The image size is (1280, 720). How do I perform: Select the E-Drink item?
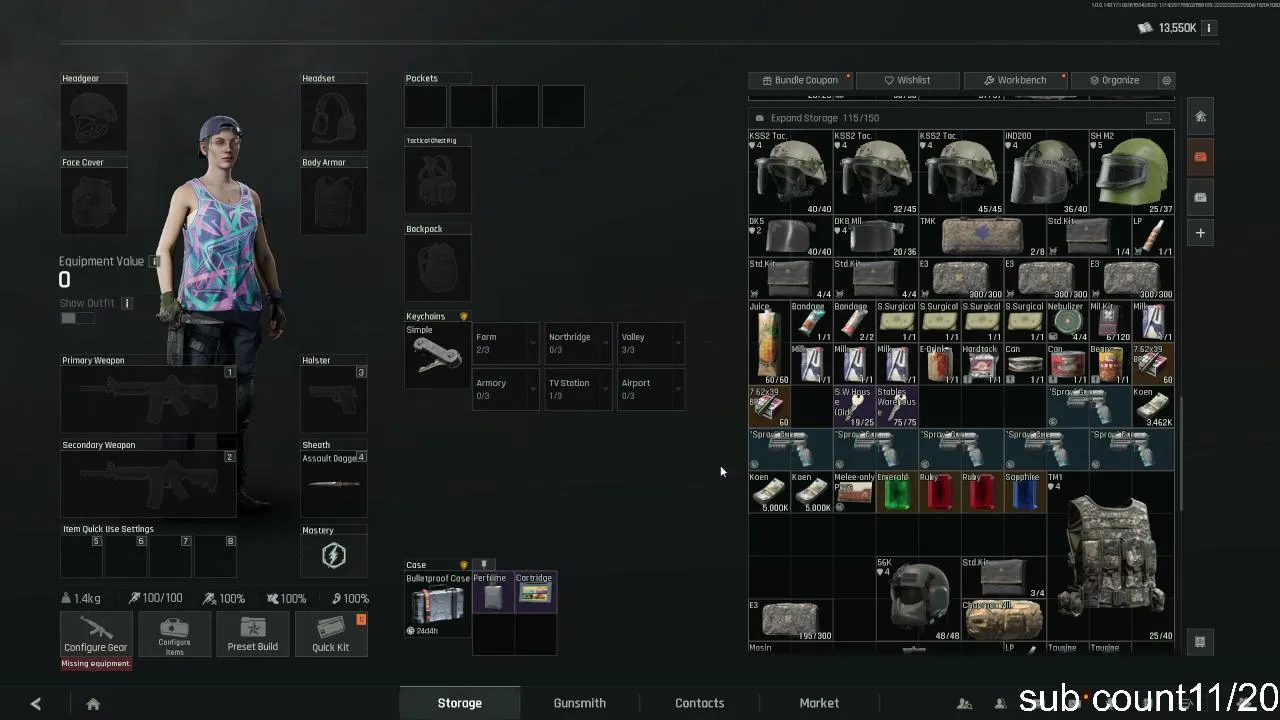pos(939,364)
